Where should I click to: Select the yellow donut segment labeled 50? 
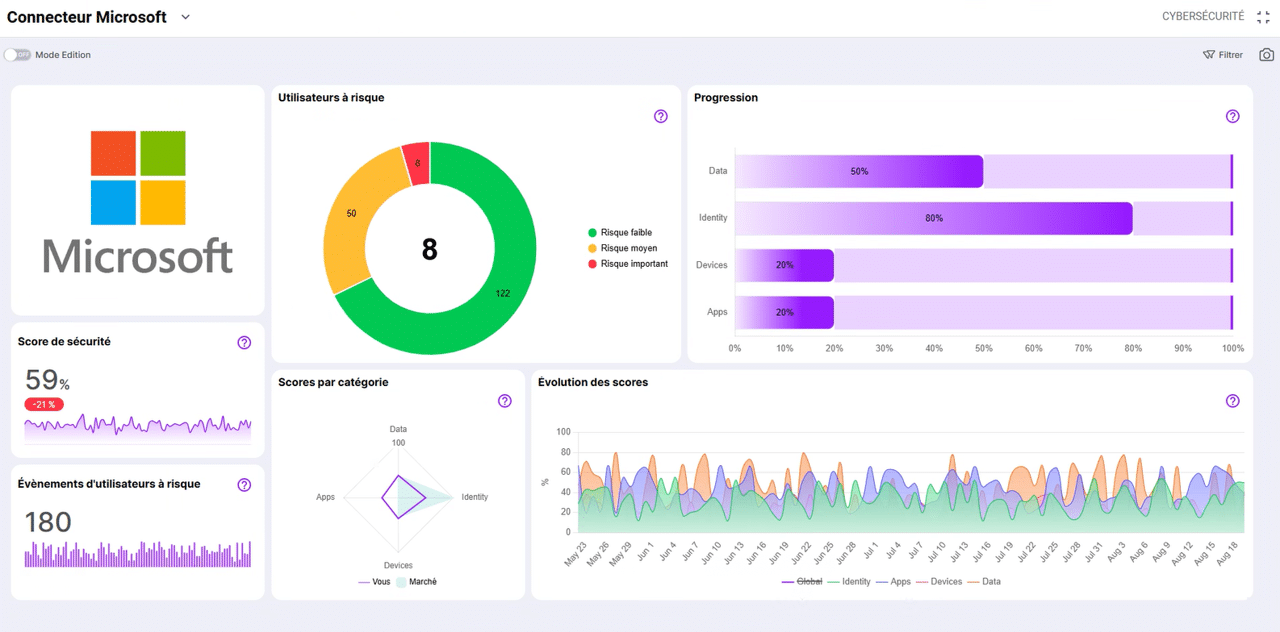click(351, 214)
